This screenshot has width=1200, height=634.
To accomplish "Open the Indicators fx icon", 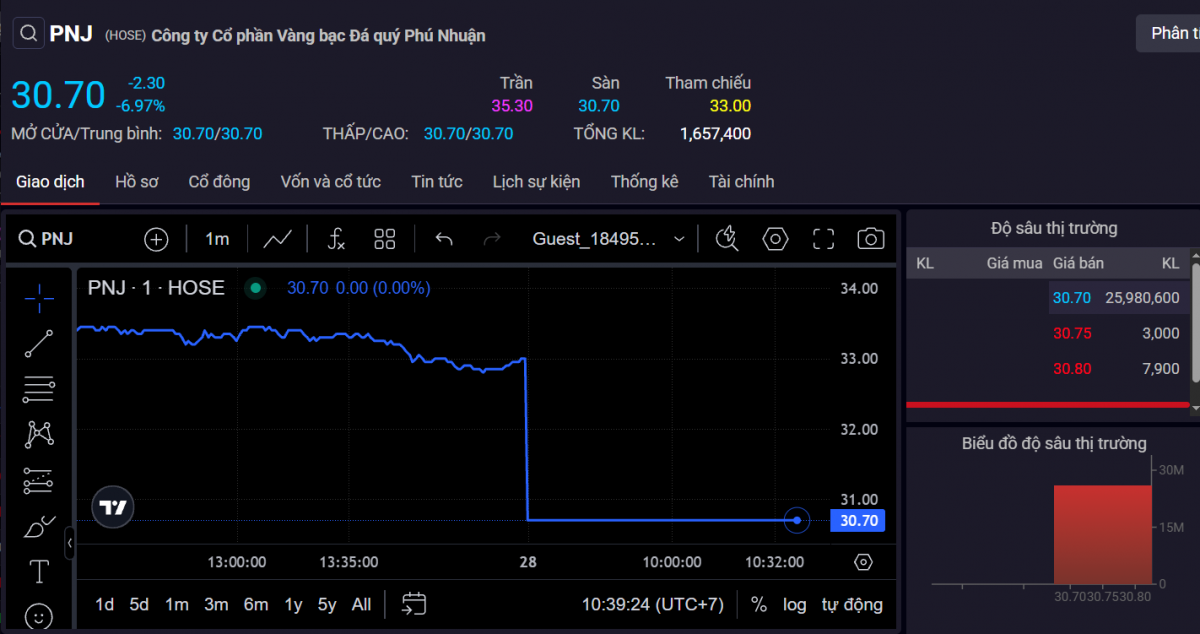I will click(x=337, y=239).
